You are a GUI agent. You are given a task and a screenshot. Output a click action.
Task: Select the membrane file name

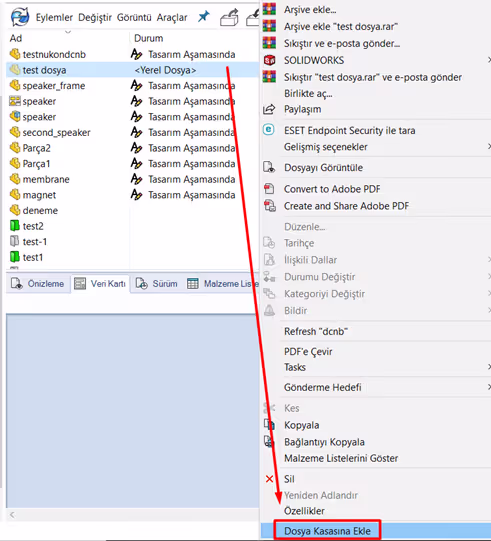click(46, 179)
